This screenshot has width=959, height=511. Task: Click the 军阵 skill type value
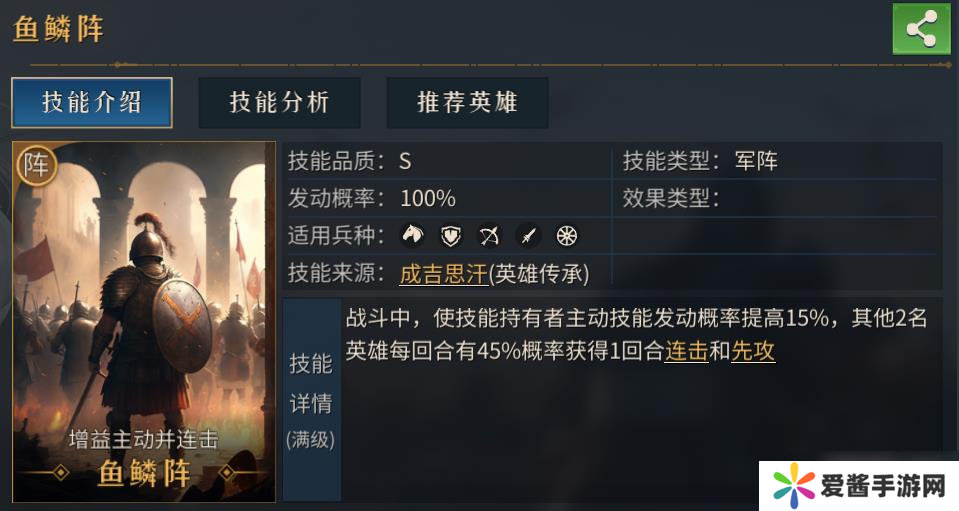(755, 161)
